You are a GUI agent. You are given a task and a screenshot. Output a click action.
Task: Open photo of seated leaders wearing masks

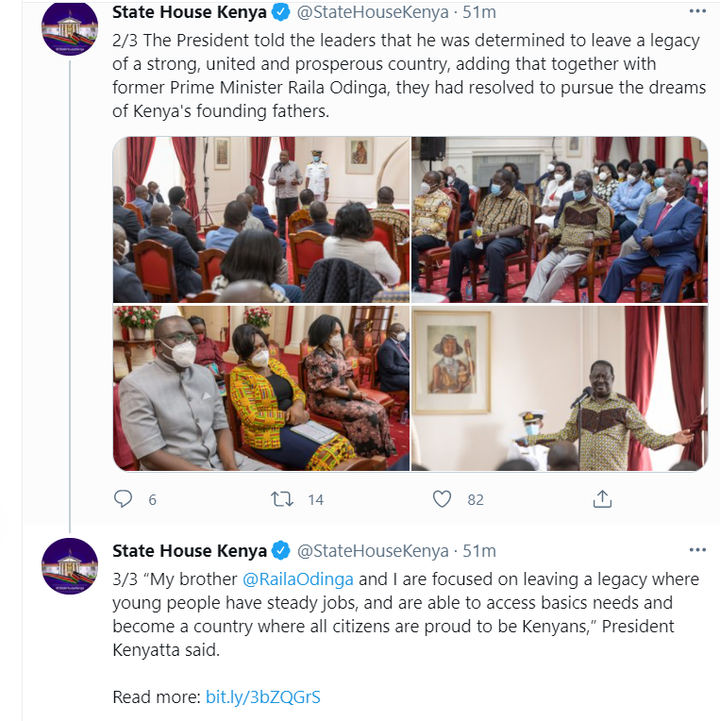pos(559,219)
